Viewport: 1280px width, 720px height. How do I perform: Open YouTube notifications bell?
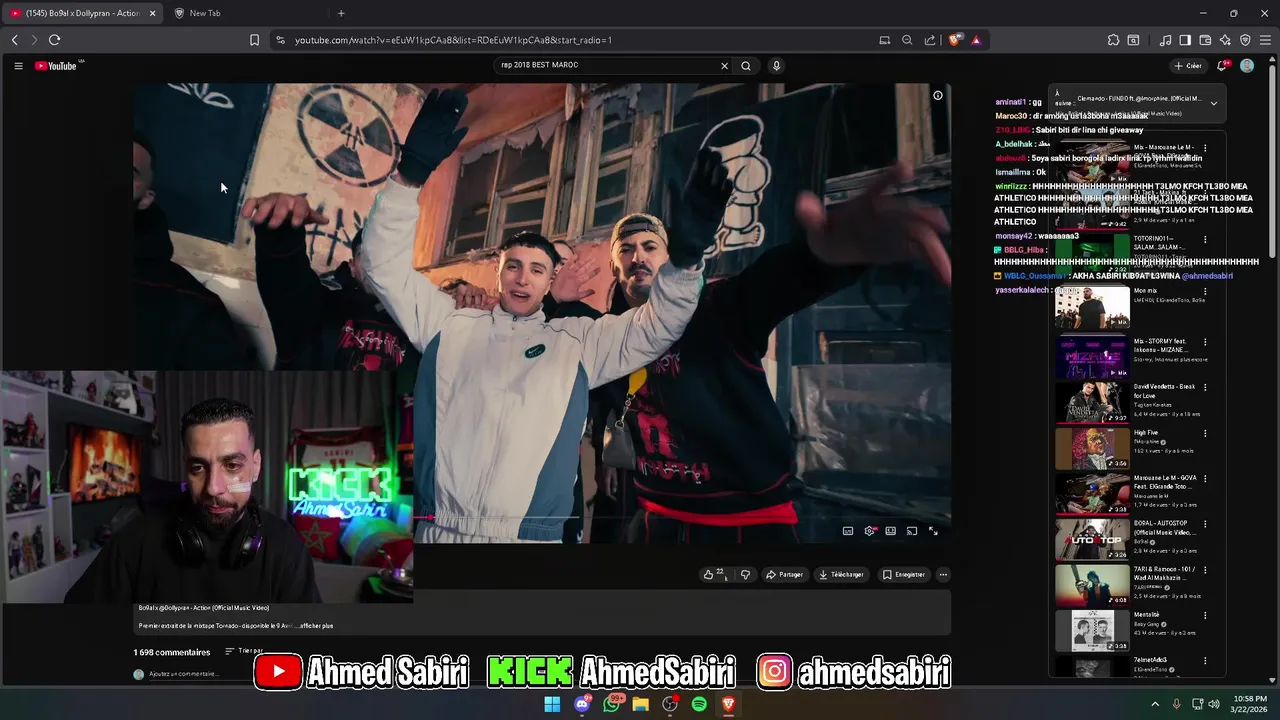point(1222,66)
